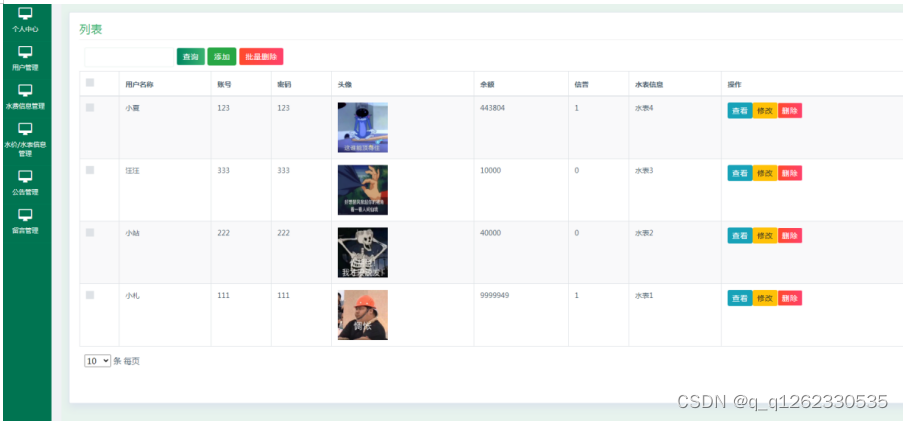
Task: Open the blue cartoon avatar of account 123
Action: click(363, 127)
